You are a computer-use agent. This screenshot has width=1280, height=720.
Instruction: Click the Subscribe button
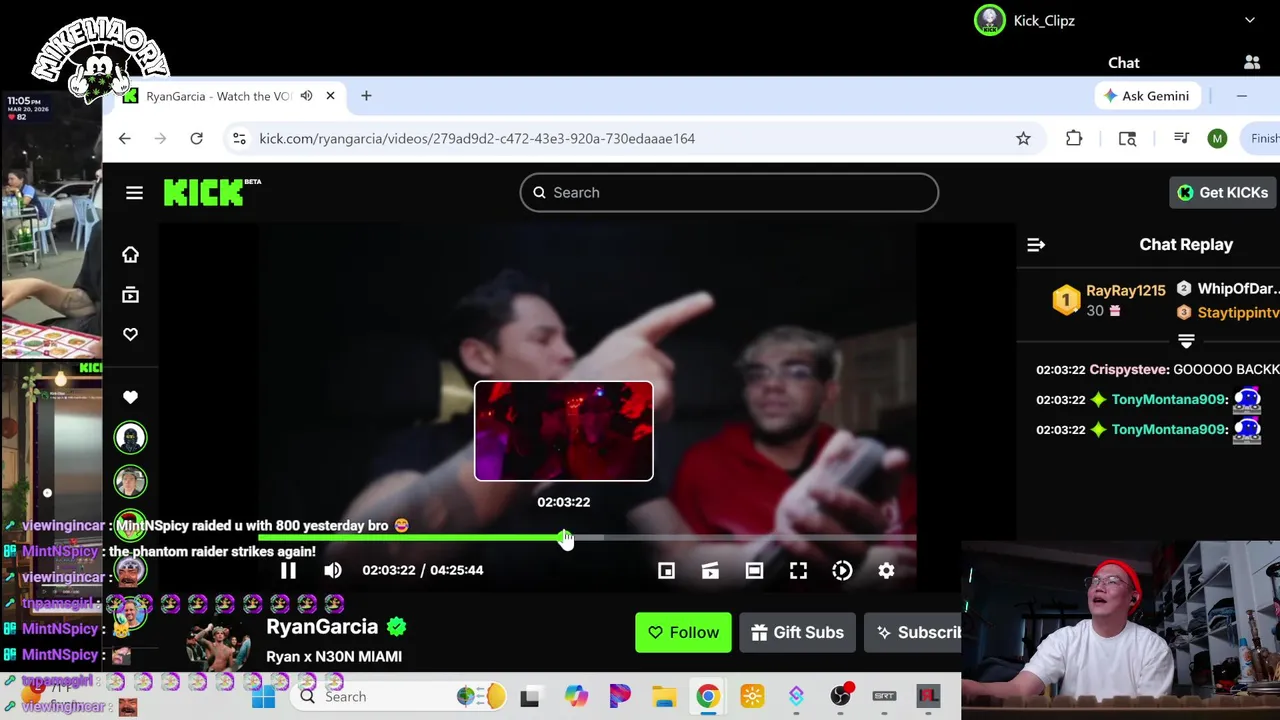click(x=914, y=632)
